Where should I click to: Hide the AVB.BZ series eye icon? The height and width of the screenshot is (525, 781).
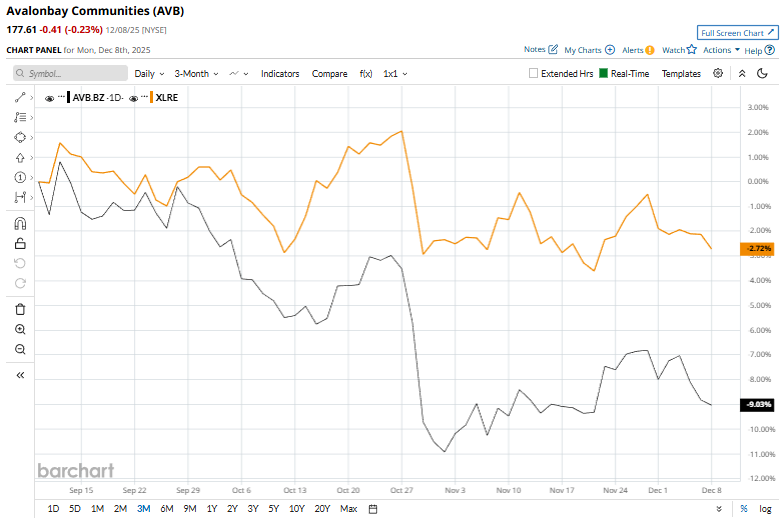49,99
